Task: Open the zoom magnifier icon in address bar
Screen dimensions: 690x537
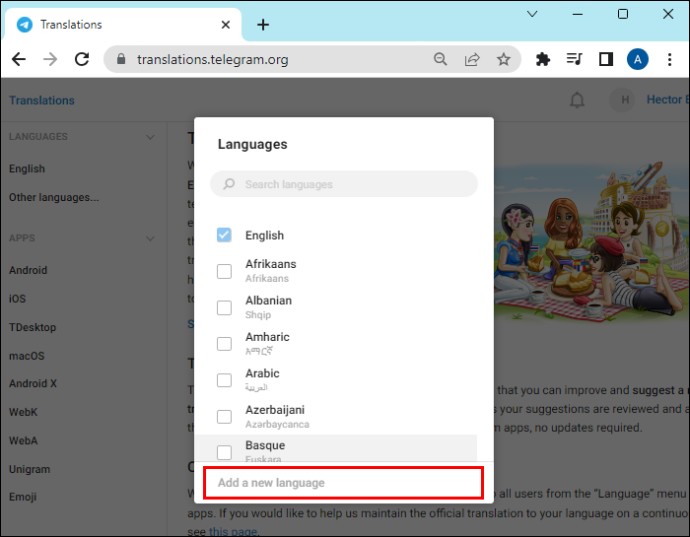Action: coord(440,59)
